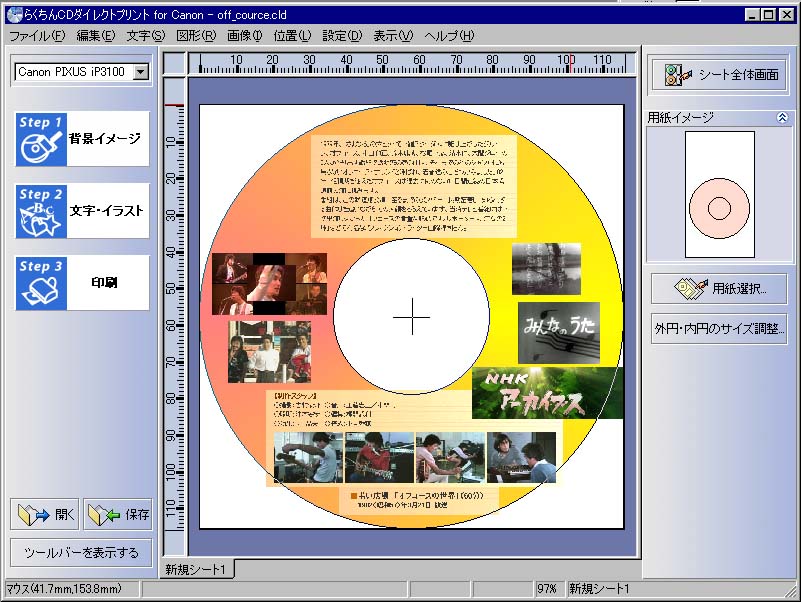Select the band performance photo on disc

pyautogui.click(x=269, y=284)
